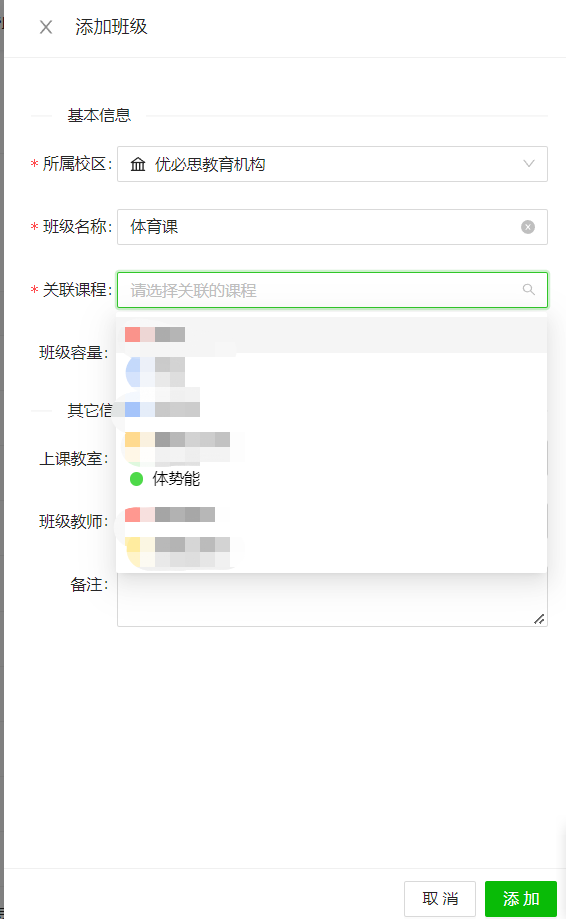Click the 请选择关联的课程 search input
The height and width of the screenshot is (919, 566).
pyautogui.click(x=332, y=290)
